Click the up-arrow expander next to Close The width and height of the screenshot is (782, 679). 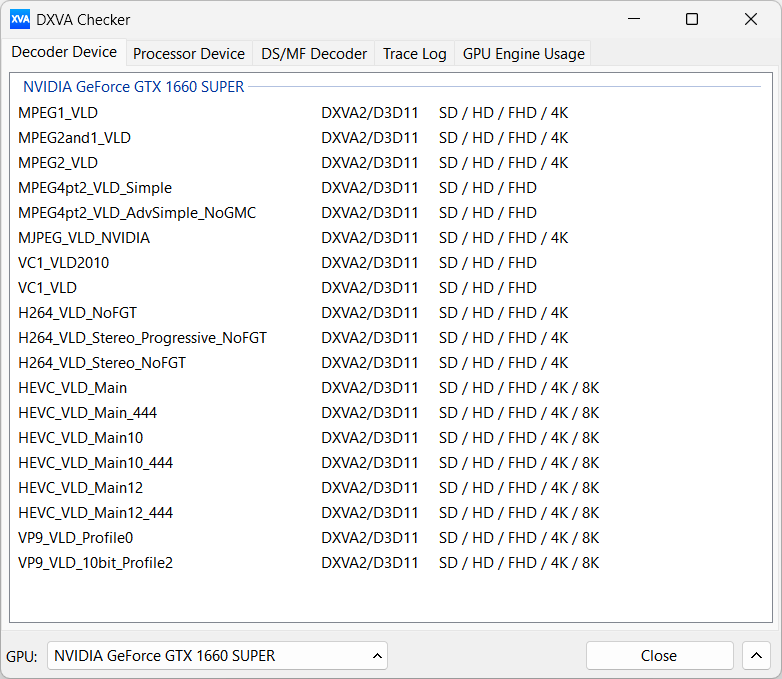pyautogui.click(x=756, y=656)
